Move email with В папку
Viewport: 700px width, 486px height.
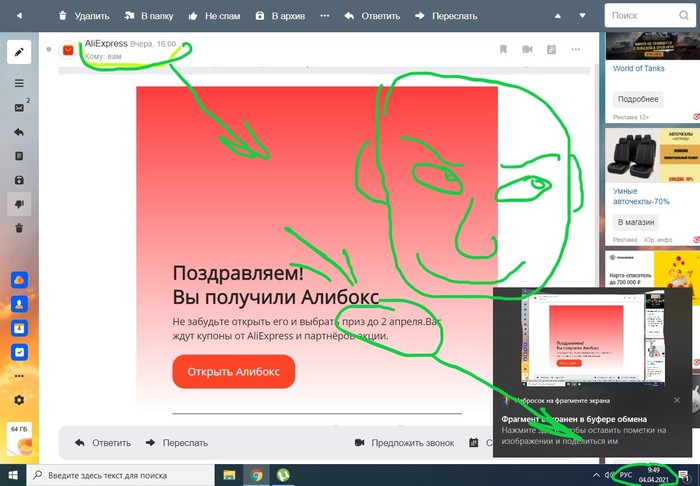(148, 16)
